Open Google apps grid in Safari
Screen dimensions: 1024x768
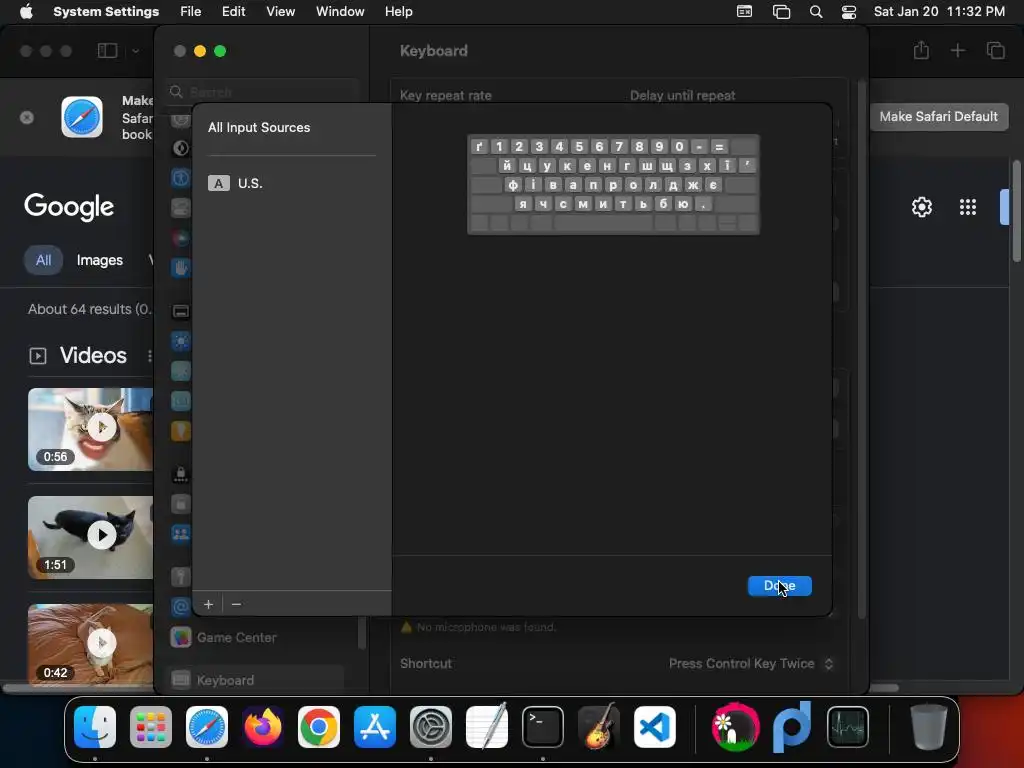(967, 207)
